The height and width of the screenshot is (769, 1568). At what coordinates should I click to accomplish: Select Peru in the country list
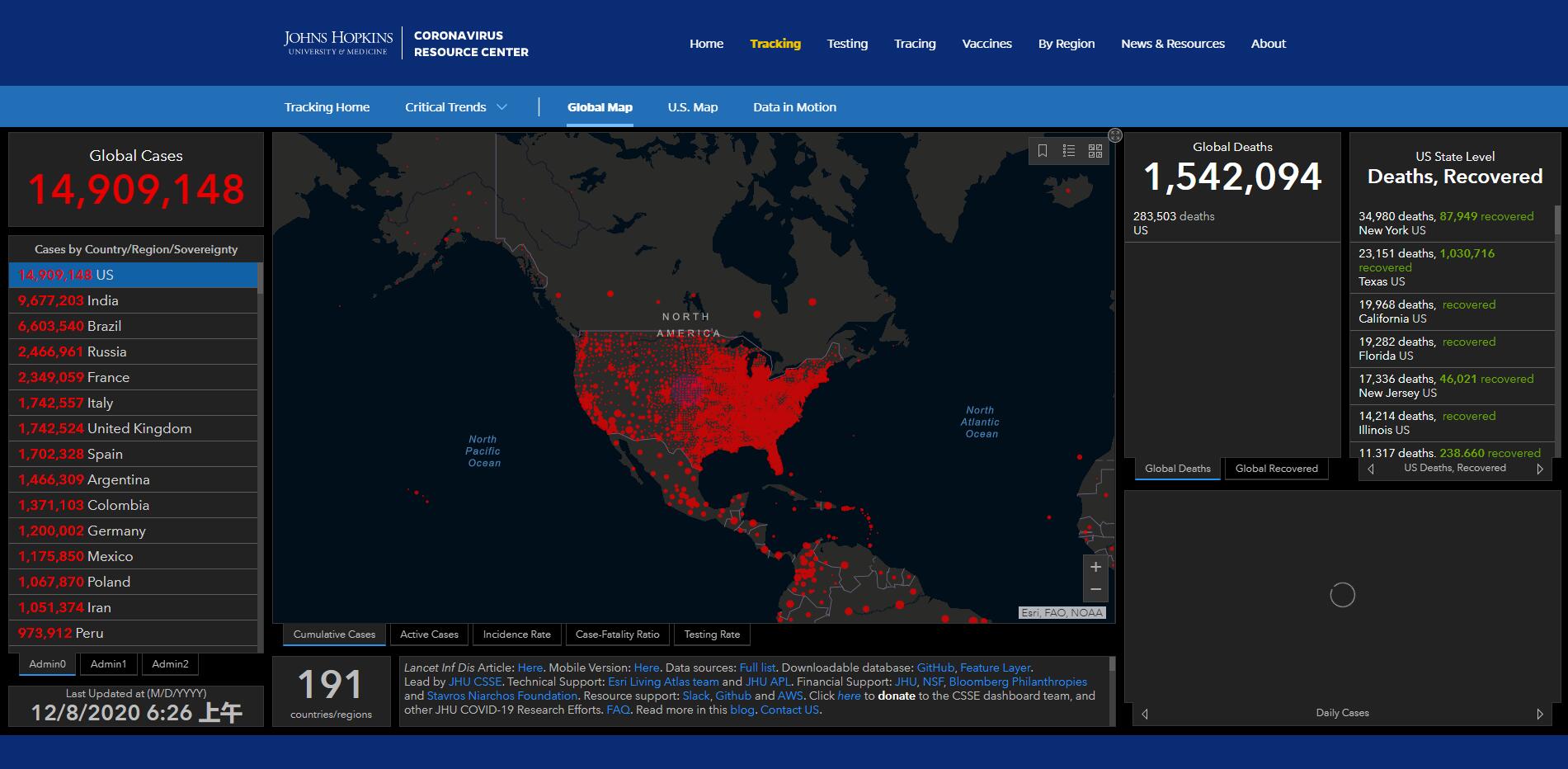pos(133,633)
